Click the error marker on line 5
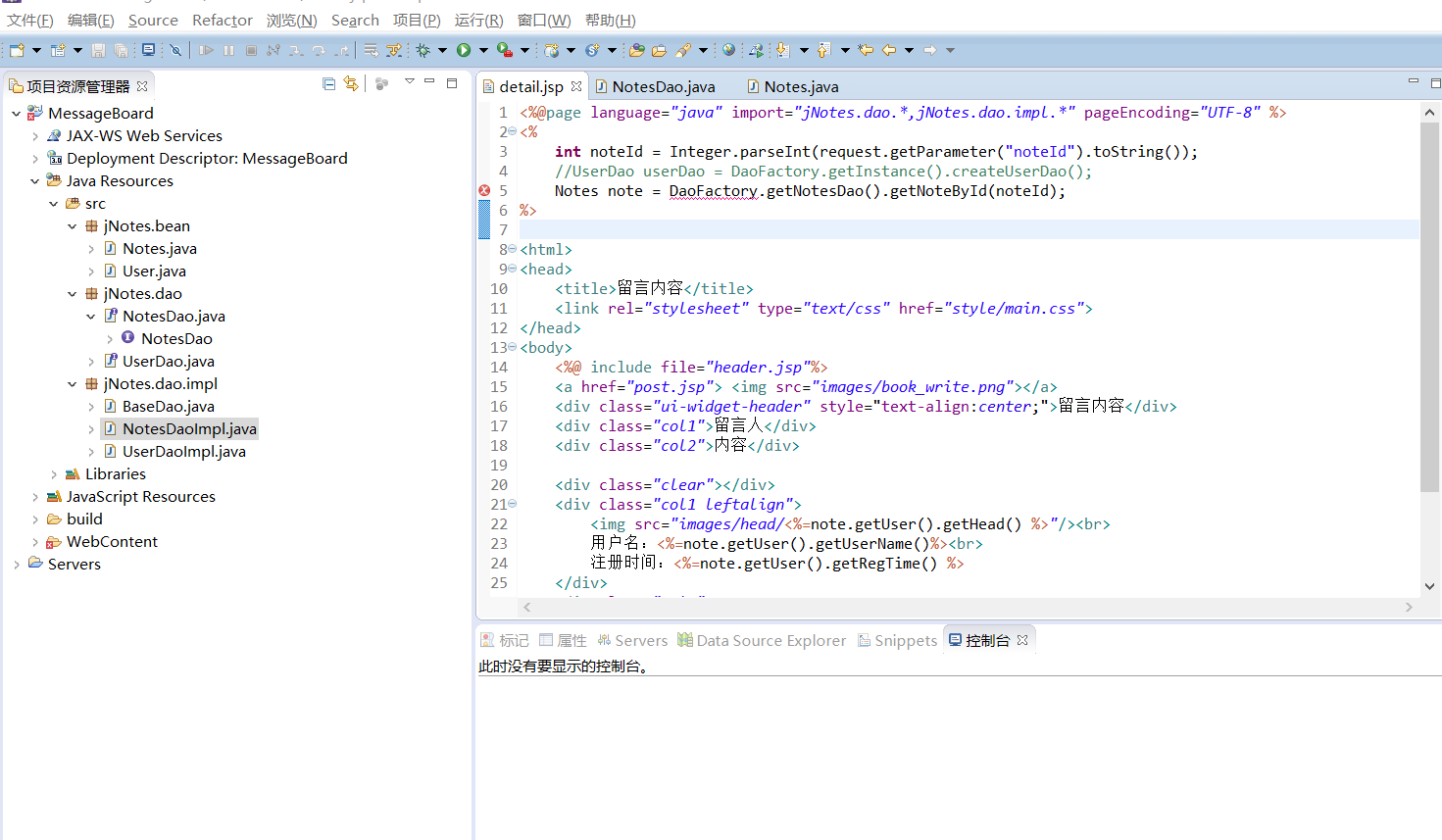1442x840 pixels. coord(484,191)
